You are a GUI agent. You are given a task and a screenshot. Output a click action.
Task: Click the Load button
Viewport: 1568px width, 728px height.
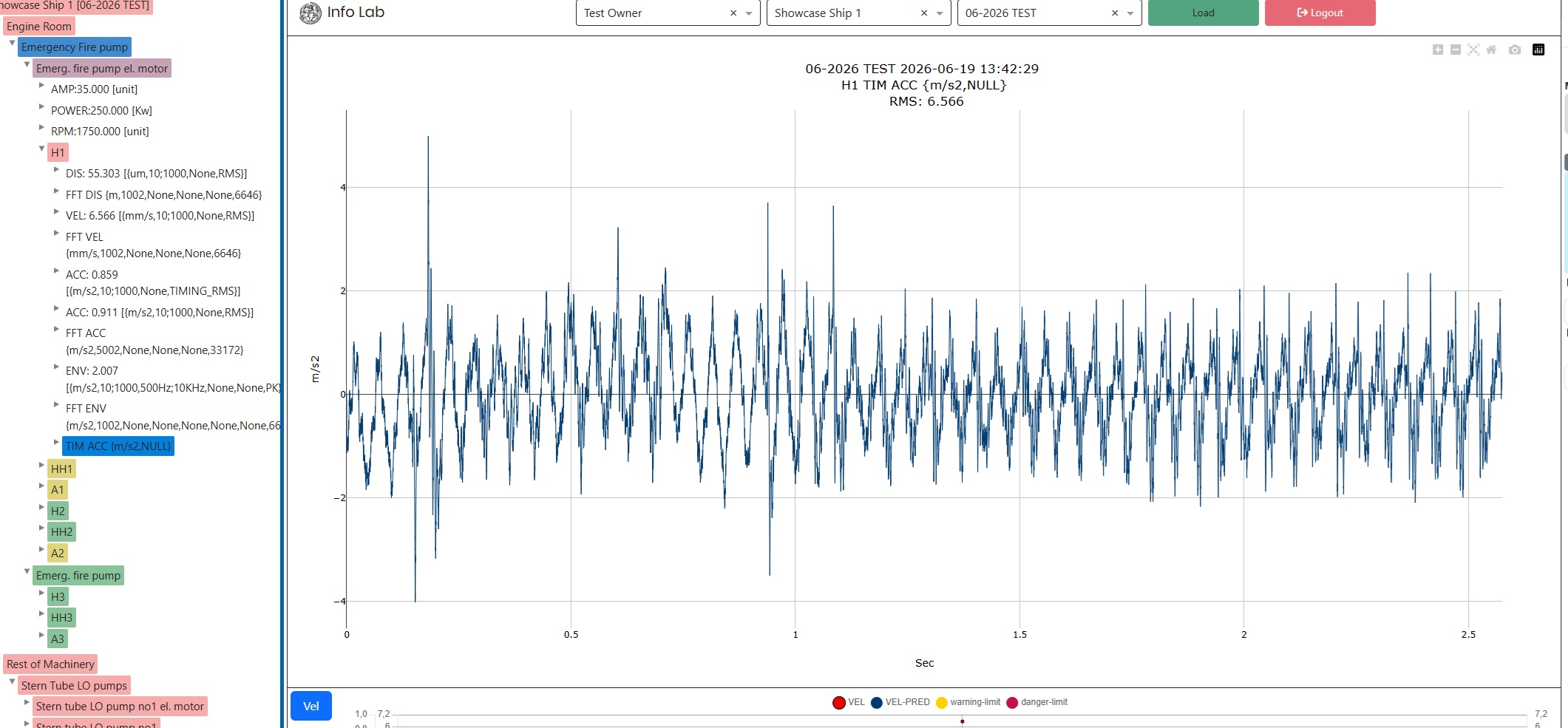(1203, 13)
